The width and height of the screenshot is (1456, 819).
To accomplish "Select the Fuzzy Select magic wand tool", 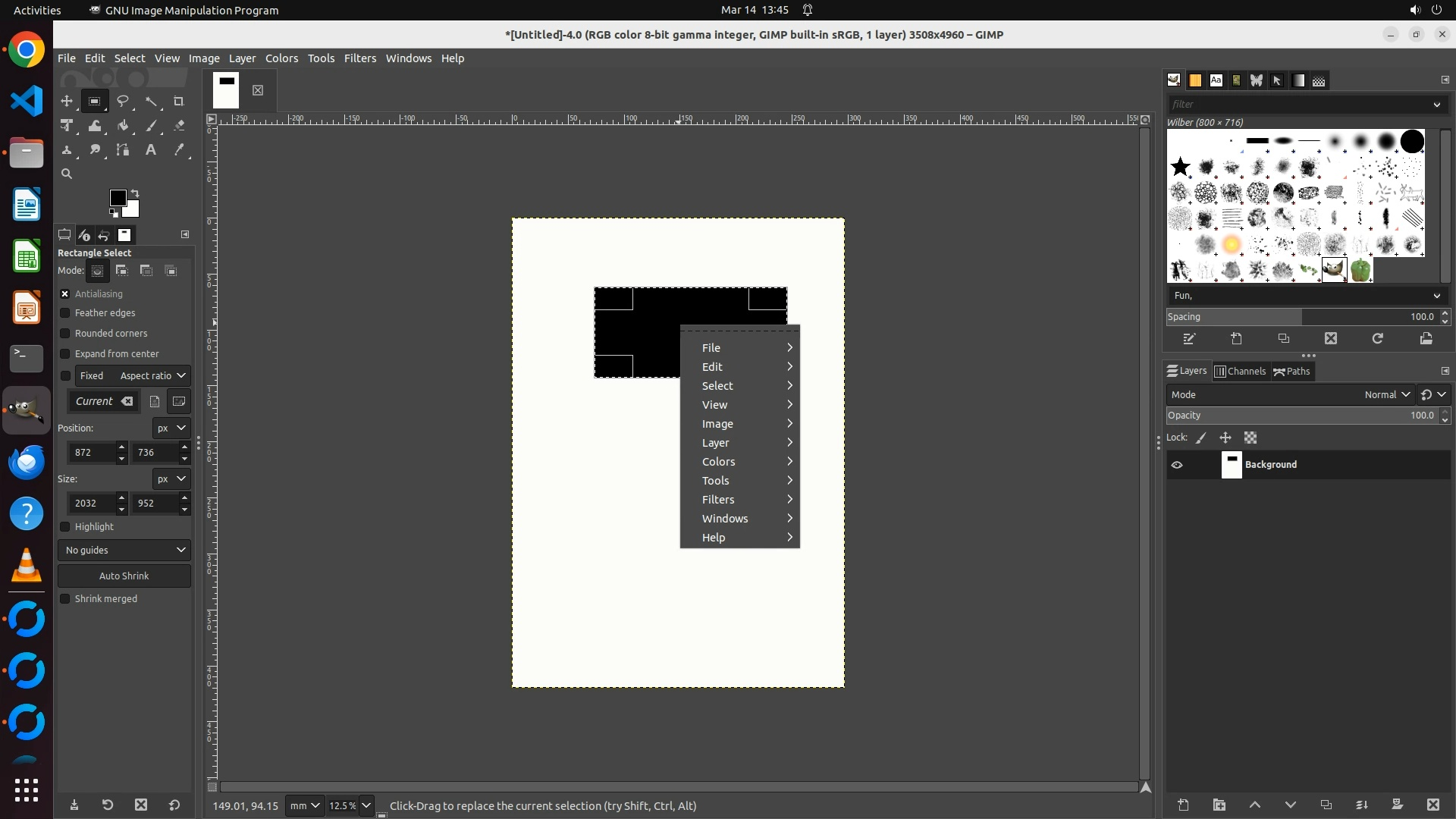I will 151,101.
